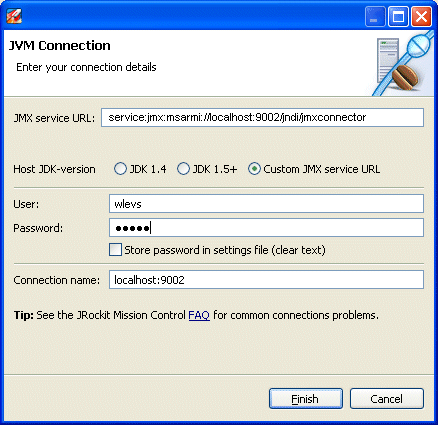
Task: Click the JRockit rocket icon in title bar
Action: (x=14, y=16)
